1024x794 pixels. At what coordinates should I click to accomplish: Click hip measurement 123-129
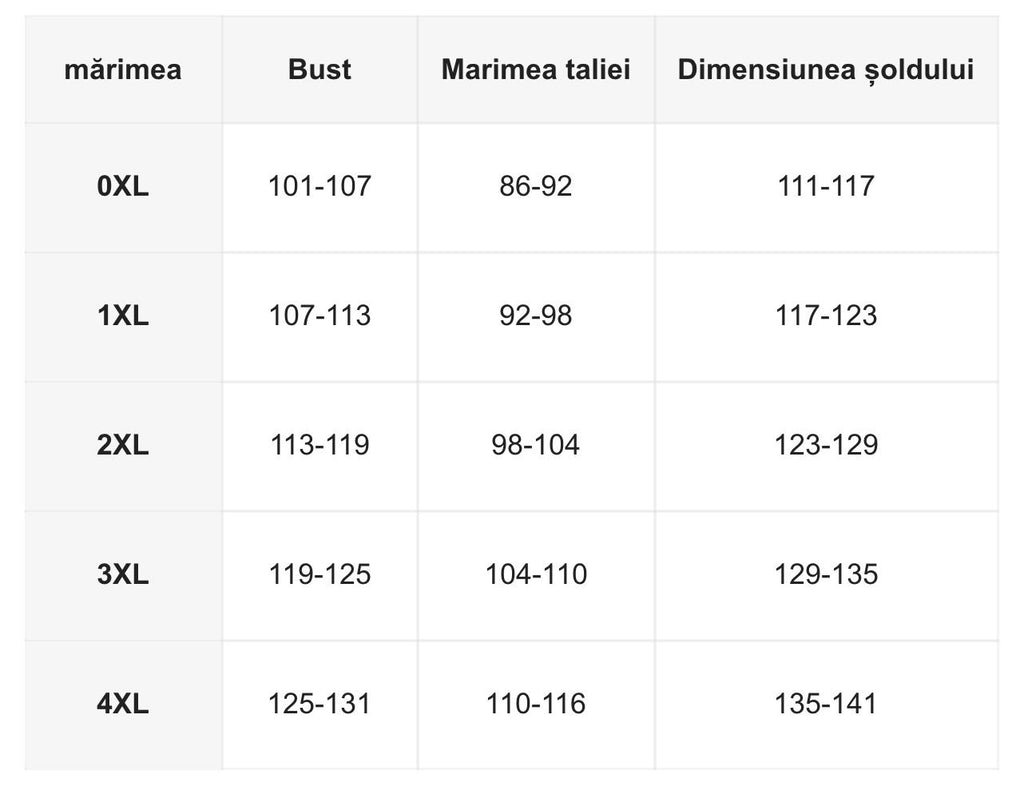tap(826, 445)
